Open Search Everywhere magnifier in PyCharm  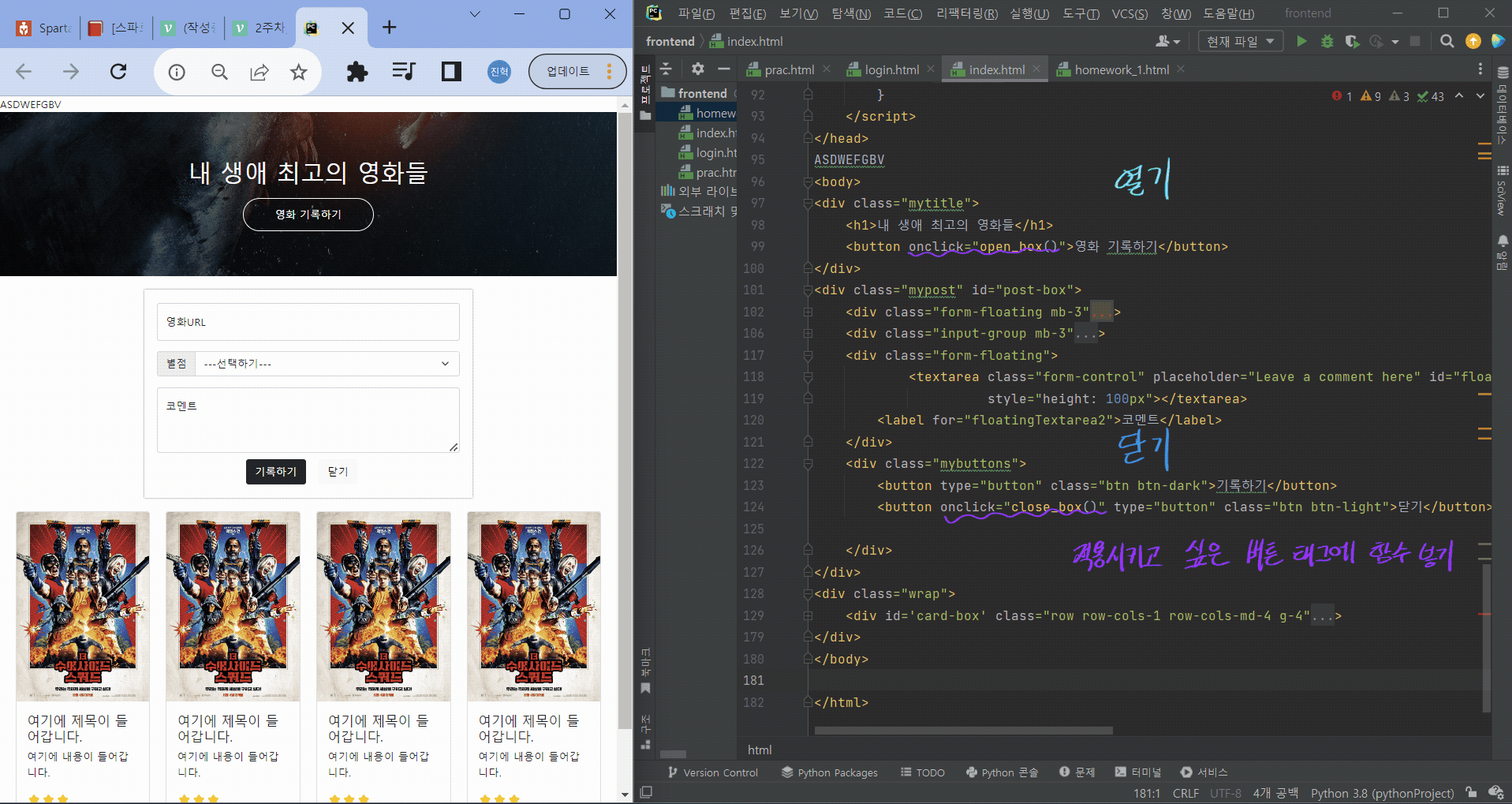point(1447,41)
